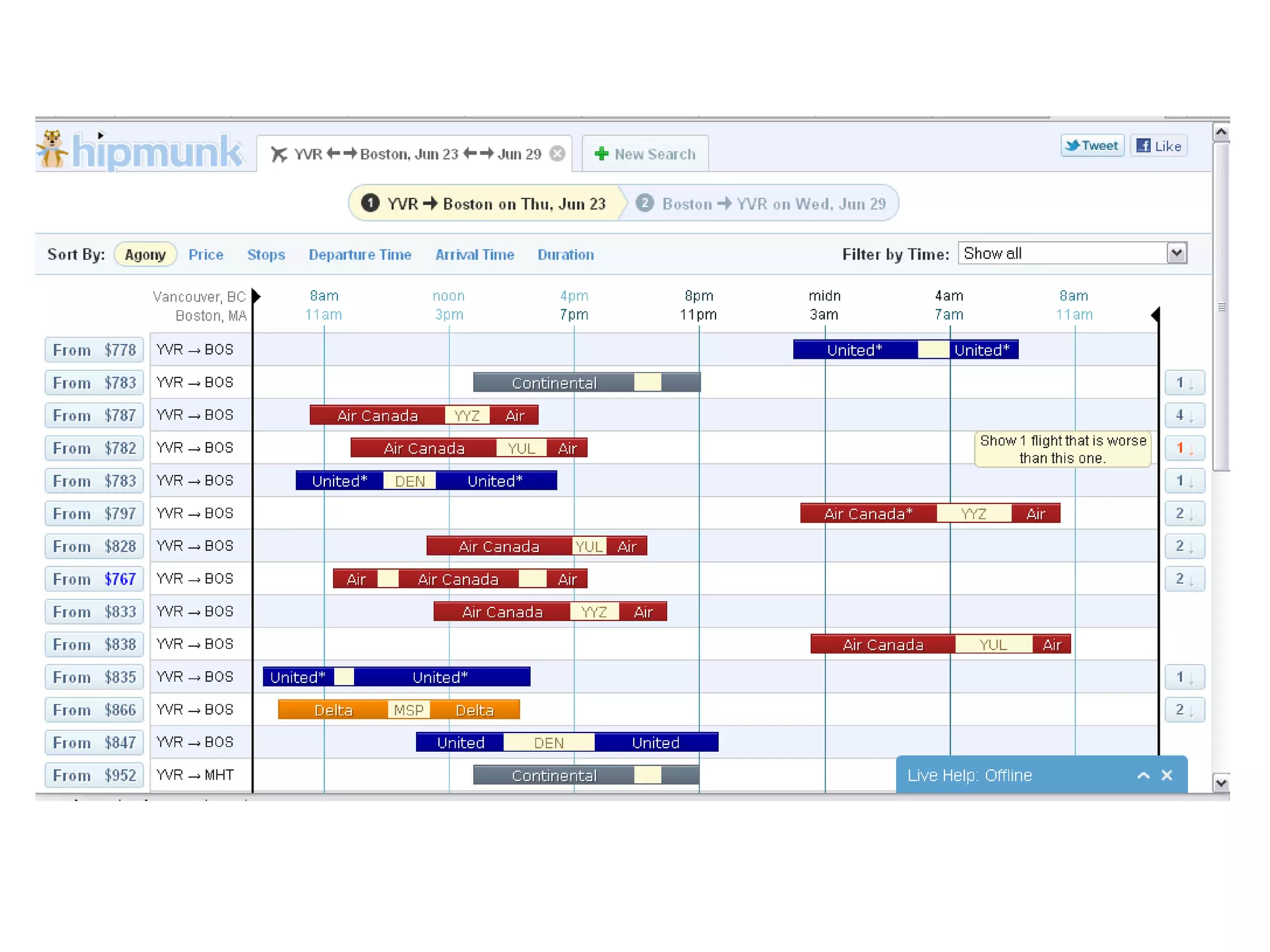1270x952 pixels.
Task: Expand 1 worse flight on $835 row
Action: pyautogui.click(x=1184, y=677)
